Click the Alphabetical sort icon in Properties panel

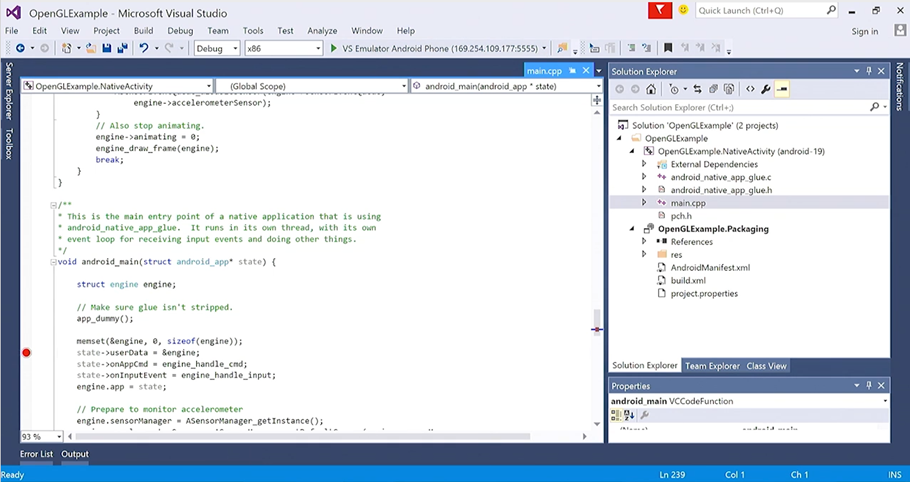click(x=630, y=415)
